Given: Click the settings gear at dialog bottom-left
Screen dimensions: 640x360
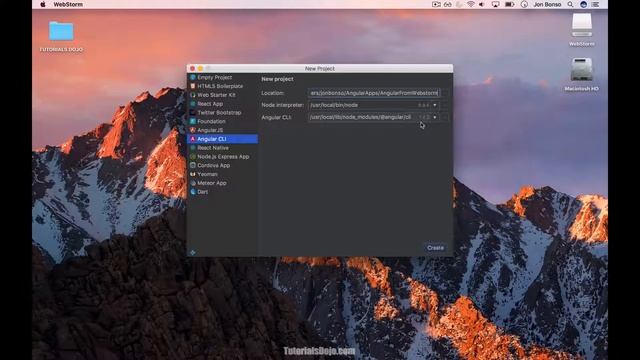Looking at the screenshot, I should 193,252.
